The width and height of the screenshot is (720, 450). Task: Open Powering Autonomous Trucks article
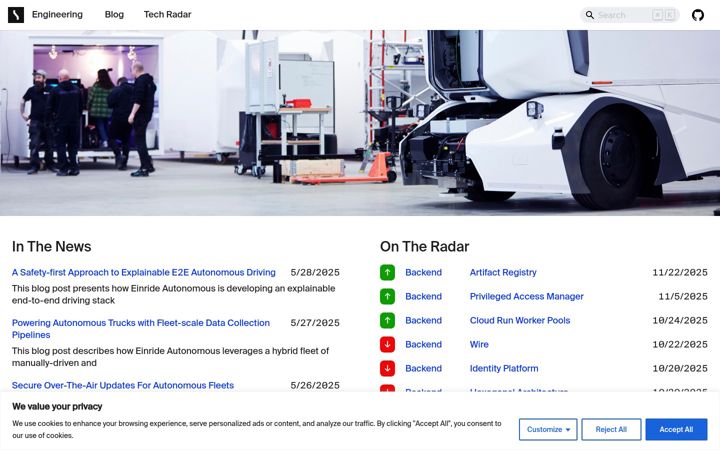point(141,329)
